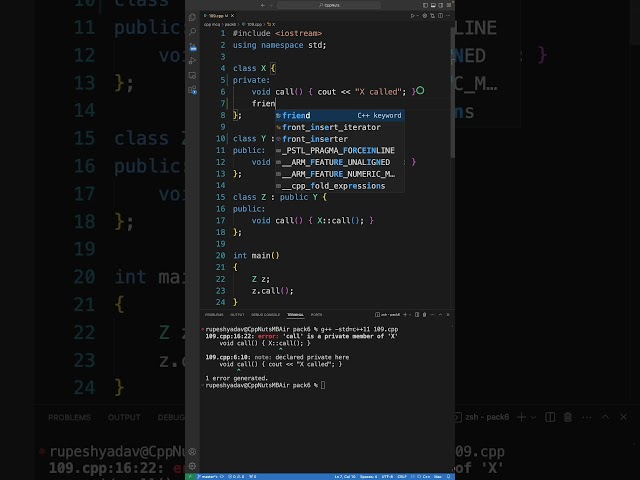The image size is (640, 480).
Task: Split the editor to the right
Action: (440, 16)
